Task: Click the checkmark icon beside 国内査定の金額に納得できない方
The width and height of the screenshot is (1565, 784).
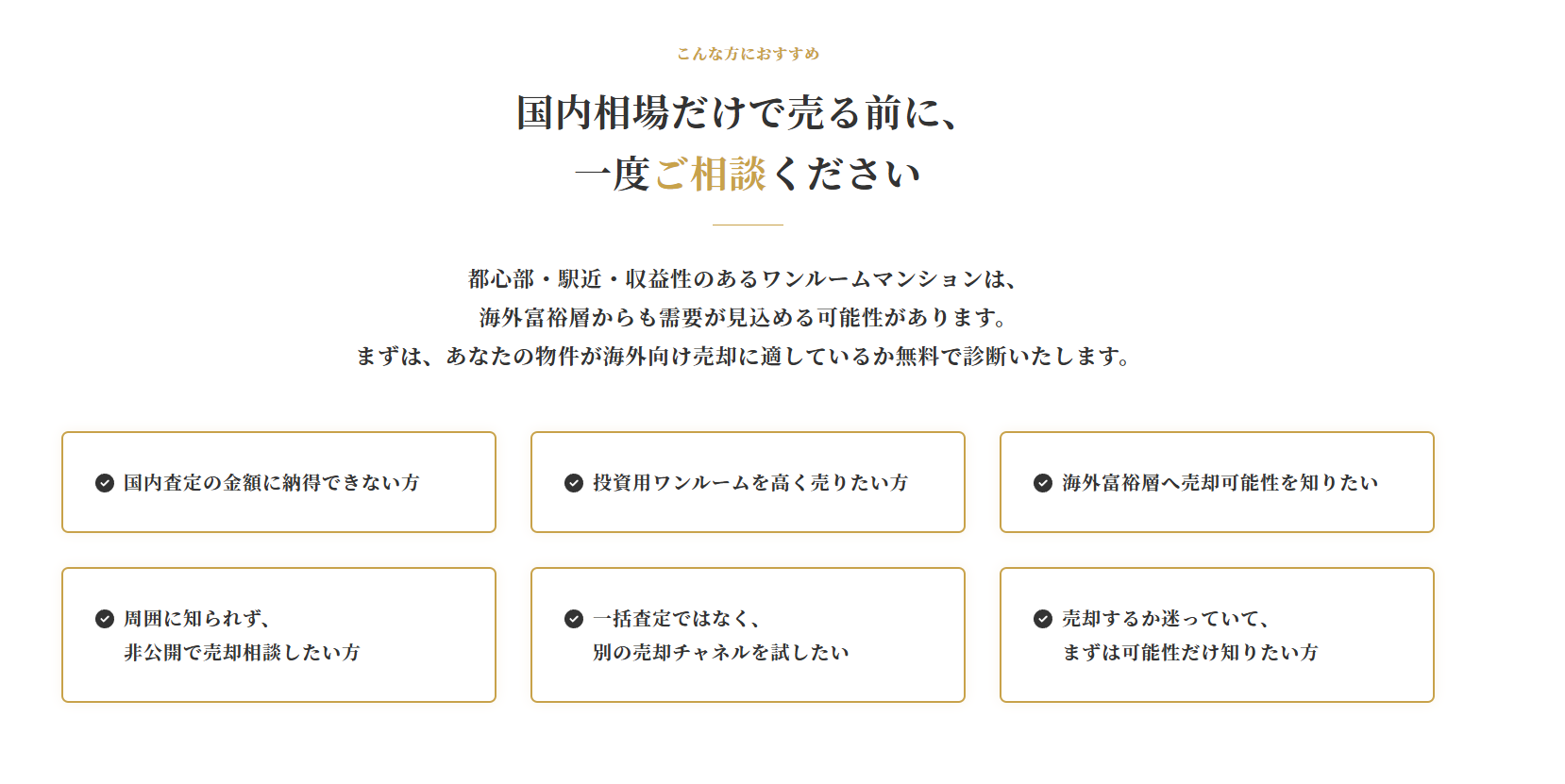Action: (x=105, y=483)
